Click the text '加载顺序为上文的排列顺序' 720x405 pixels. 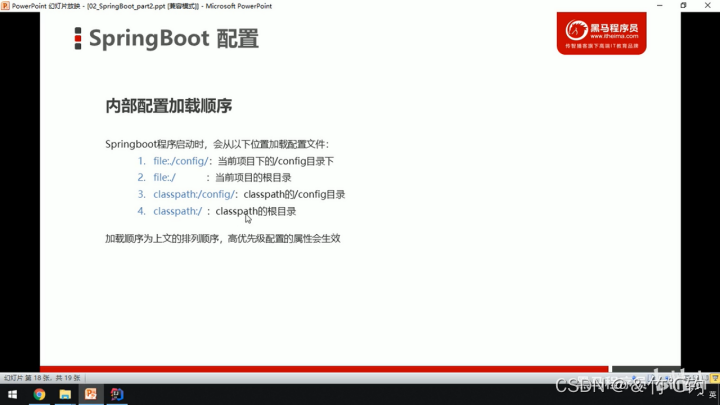point(162,238)
